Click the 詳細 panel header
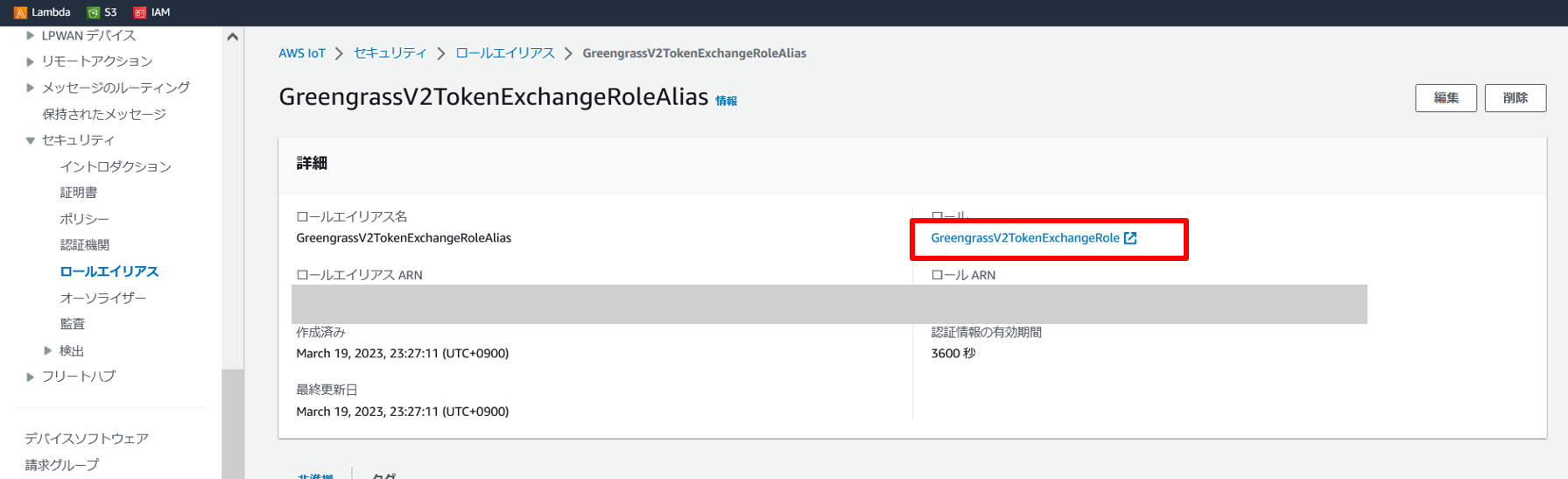The image size is (1568, 479). pos(312,164)
